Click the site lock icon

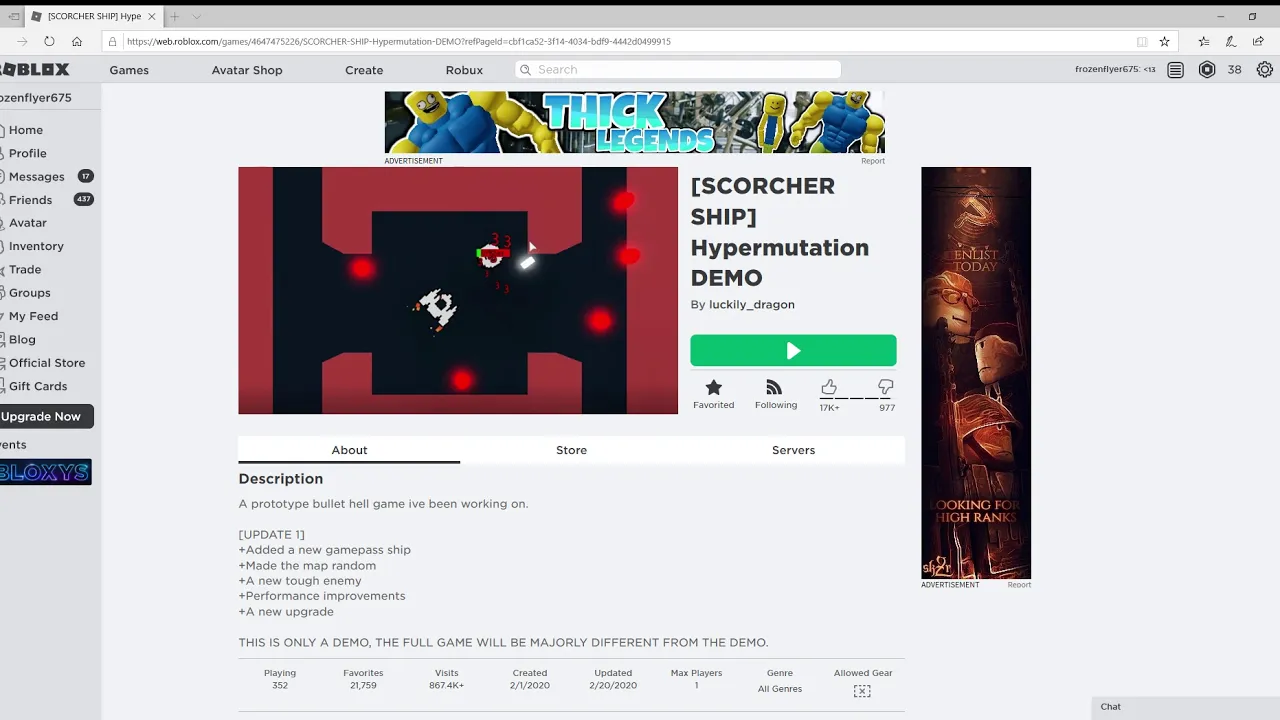pos(113,41)
